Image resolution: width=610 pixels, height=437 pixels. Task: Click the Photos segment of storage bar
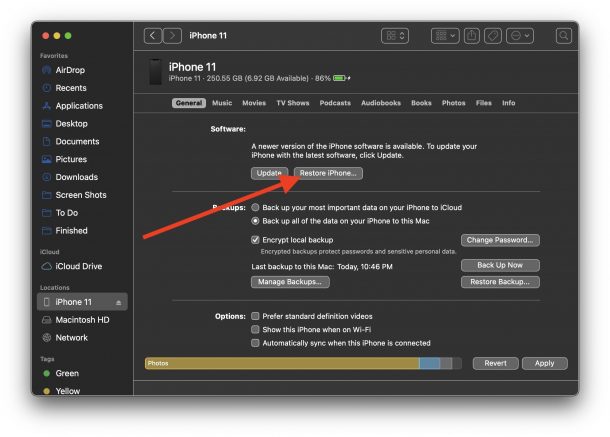click(282, 363)
